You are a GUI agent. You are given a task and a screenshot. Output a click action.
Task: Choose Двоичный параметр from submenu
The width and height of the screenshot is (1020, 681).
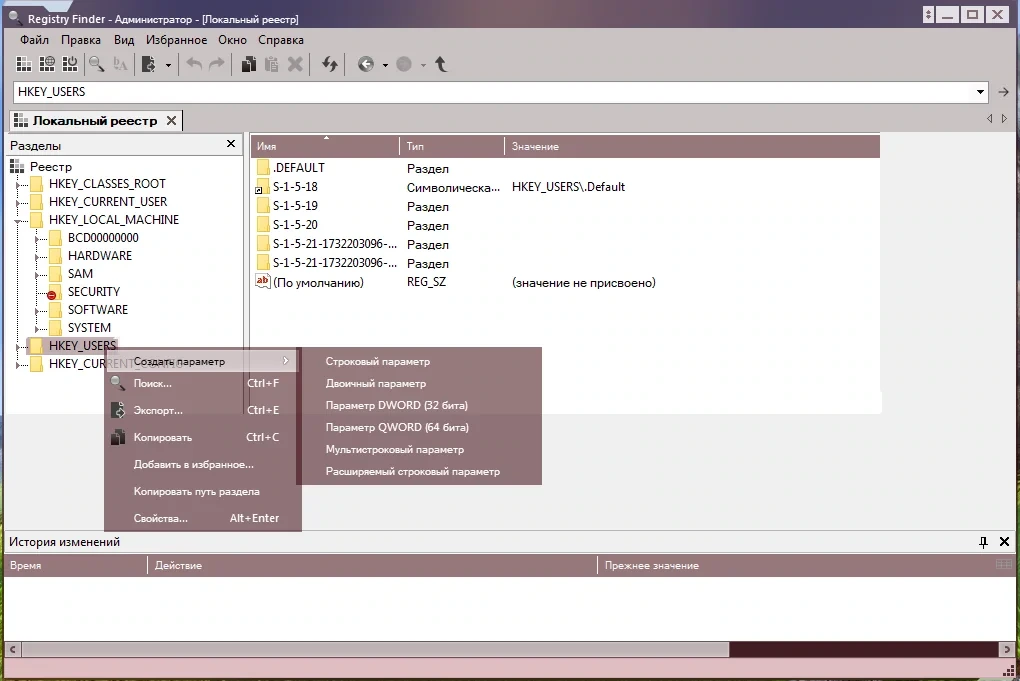click(420, 384)
